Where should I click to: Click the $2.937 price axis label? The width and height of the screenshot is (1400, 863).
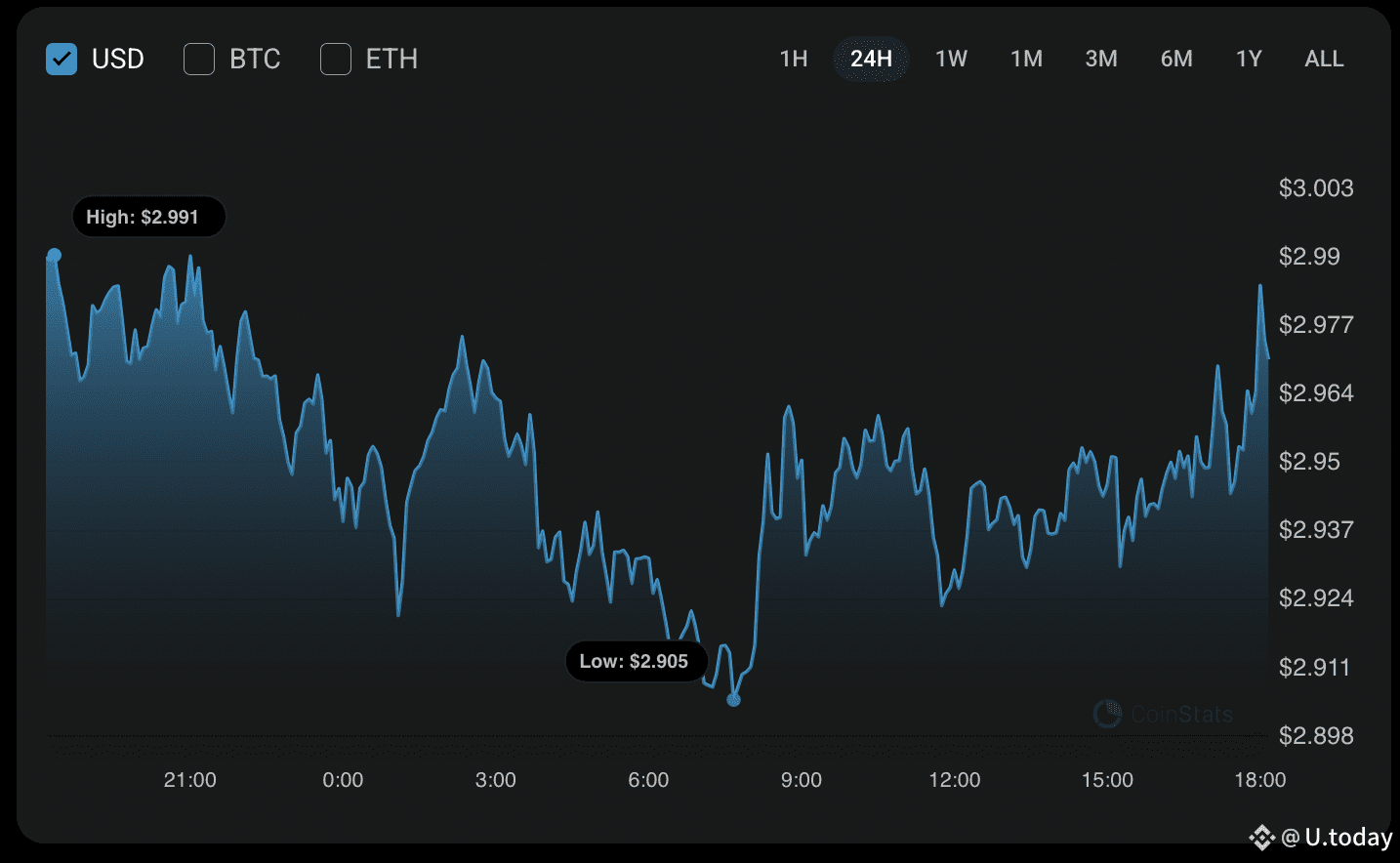pos(1316,530)
